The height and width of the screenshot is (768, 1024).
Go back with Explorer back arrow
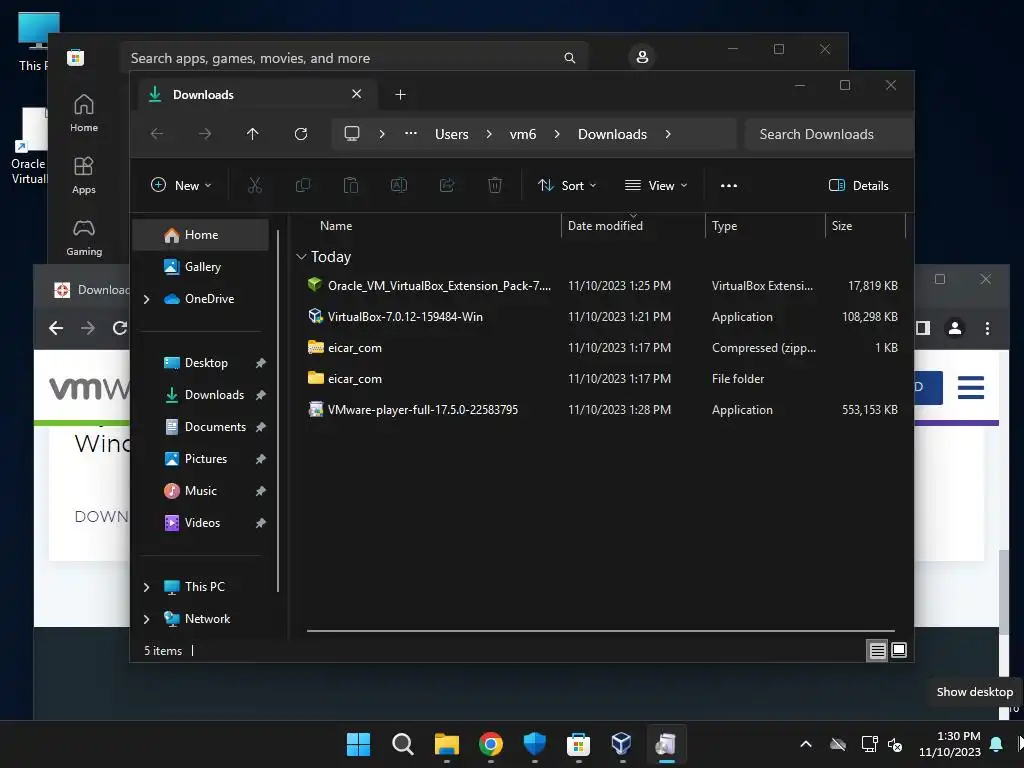click(157, 134)
